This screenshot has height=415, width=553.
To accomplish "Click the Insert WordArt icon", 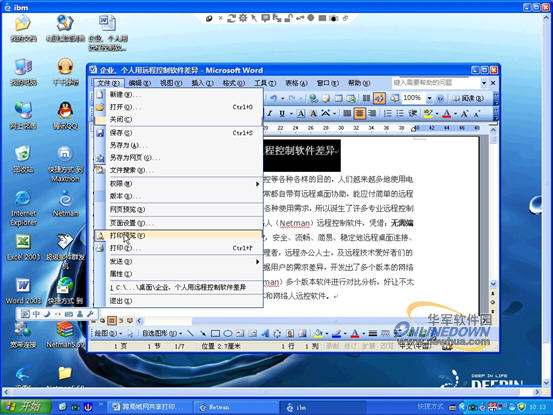I will pos(265,333).
